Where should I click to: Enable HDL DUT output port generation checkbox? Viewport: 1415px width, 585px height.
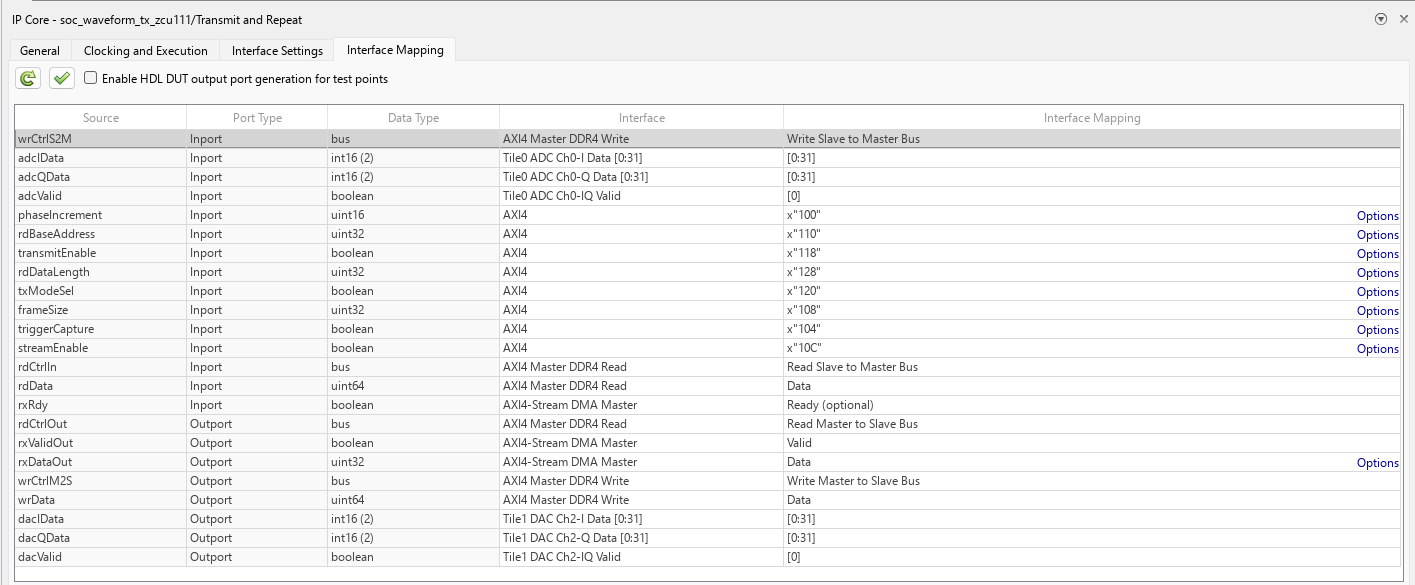91,78
